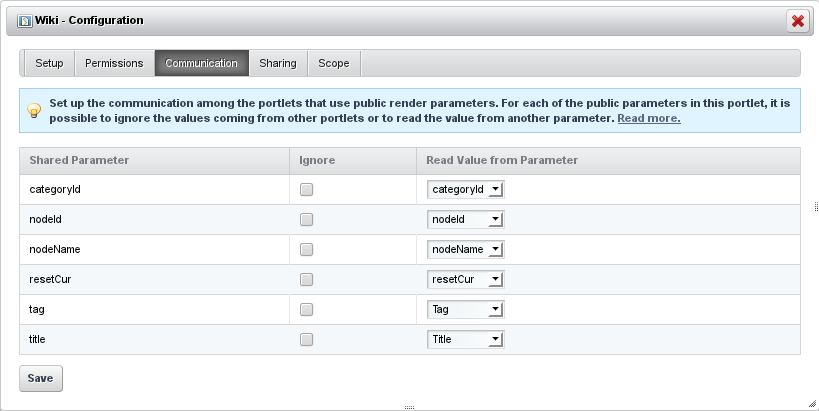The width and height of the screenshot is (819, 411).
Task: Click the Shared Parameter column header
Action: coord(155,160)
